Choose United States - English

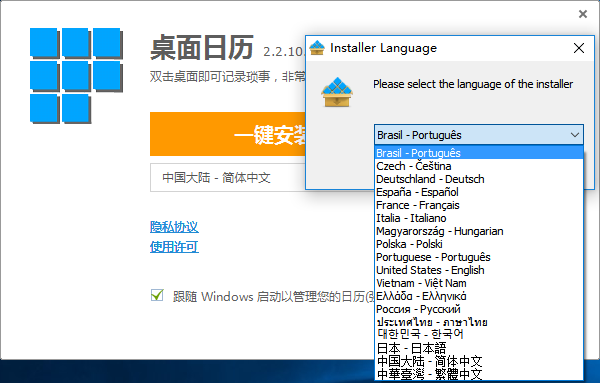(479, 270)
